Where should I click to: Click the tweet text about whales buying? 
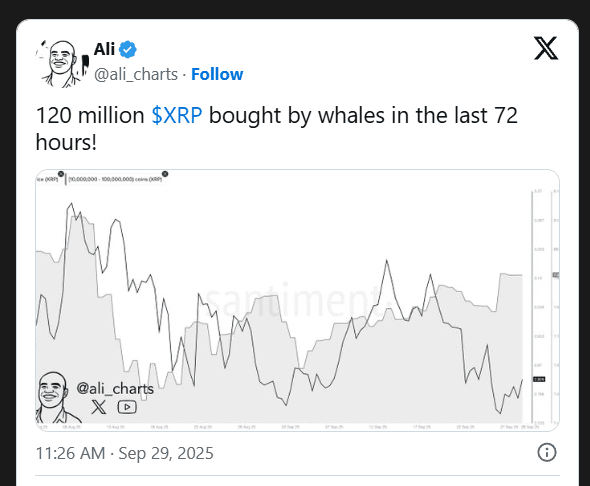coord(277,129)
